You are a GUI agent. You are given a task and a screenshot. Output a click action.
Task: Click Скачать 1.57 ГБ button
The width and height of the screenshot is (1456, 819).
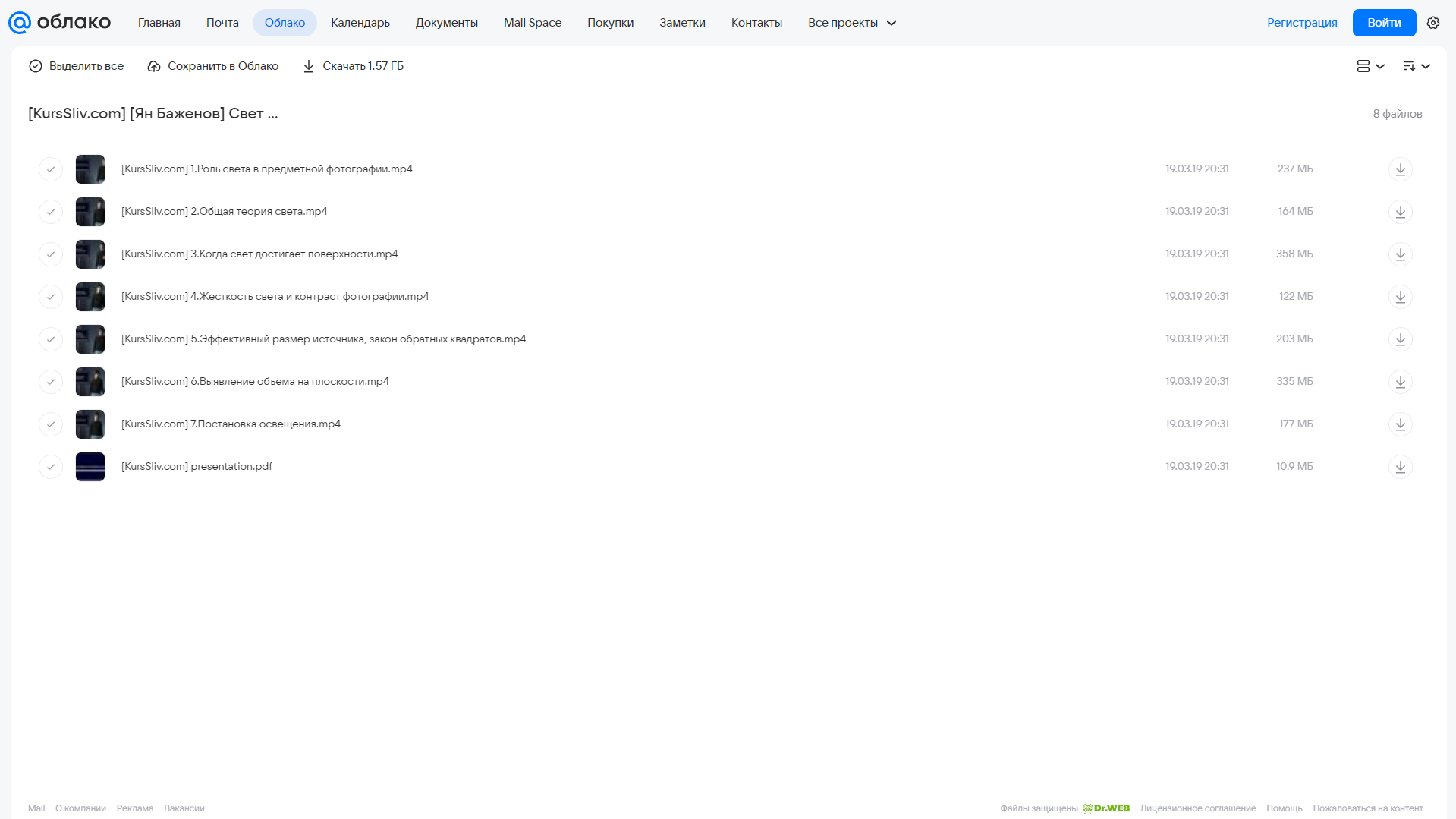pos(354,66)
